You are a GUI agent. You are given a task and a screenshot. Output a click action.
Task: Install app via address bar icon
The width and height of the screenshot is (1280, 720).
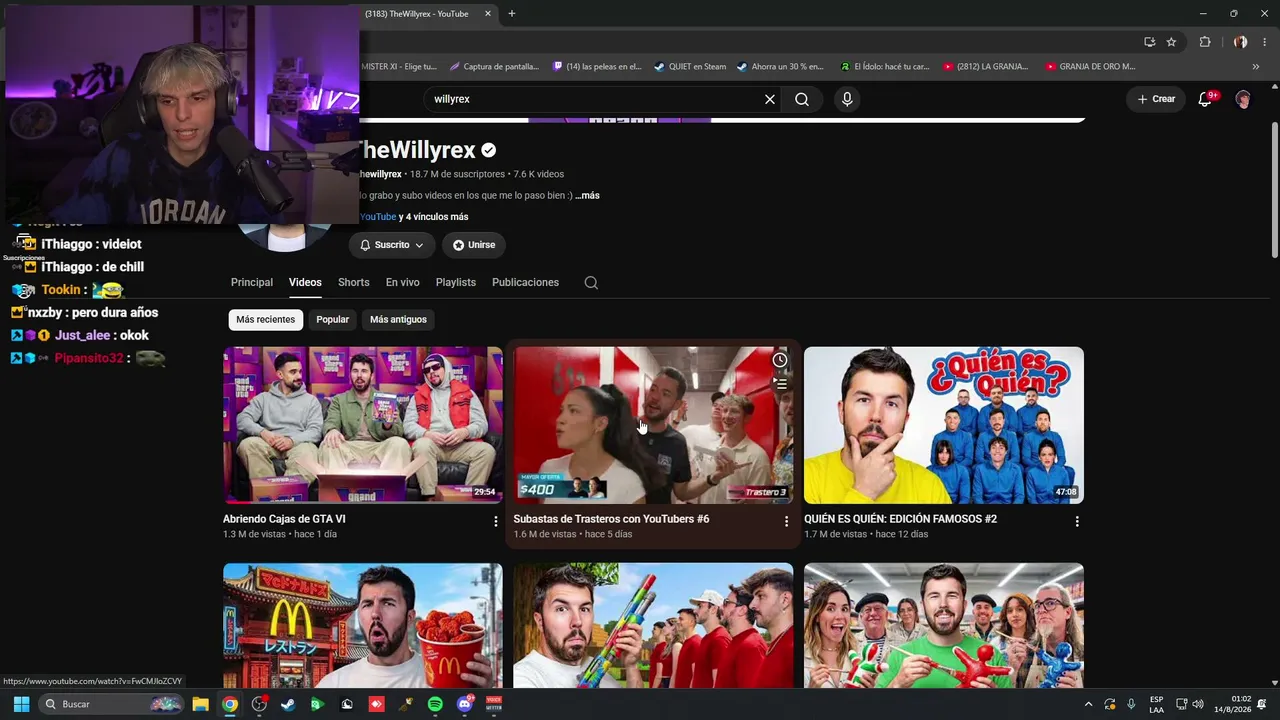1149,42
